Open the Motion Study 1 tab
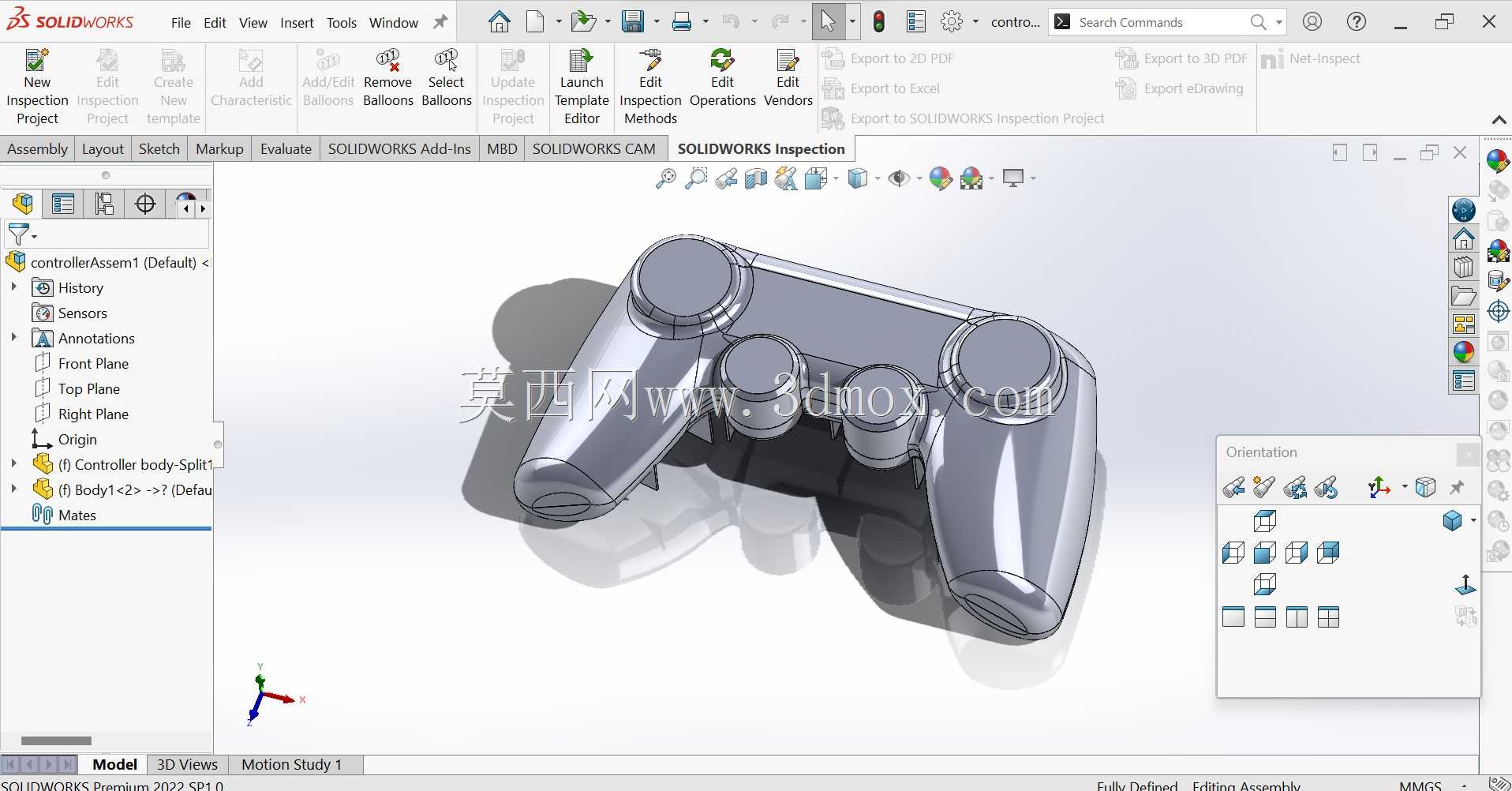This screenshot has width=1512, height=791. (291, 764)
